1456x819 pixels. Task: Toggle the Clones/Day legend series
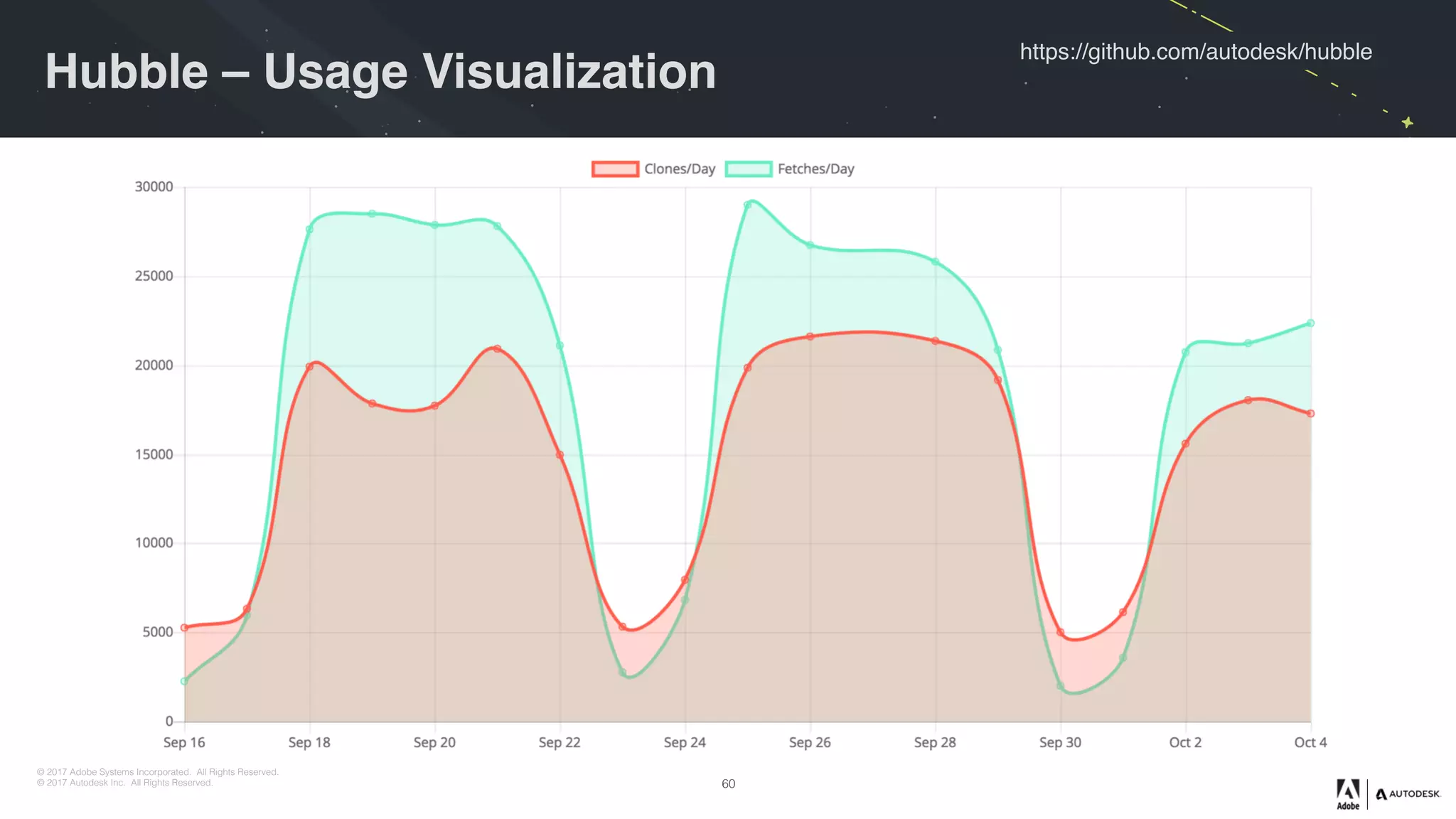[679, 169]
